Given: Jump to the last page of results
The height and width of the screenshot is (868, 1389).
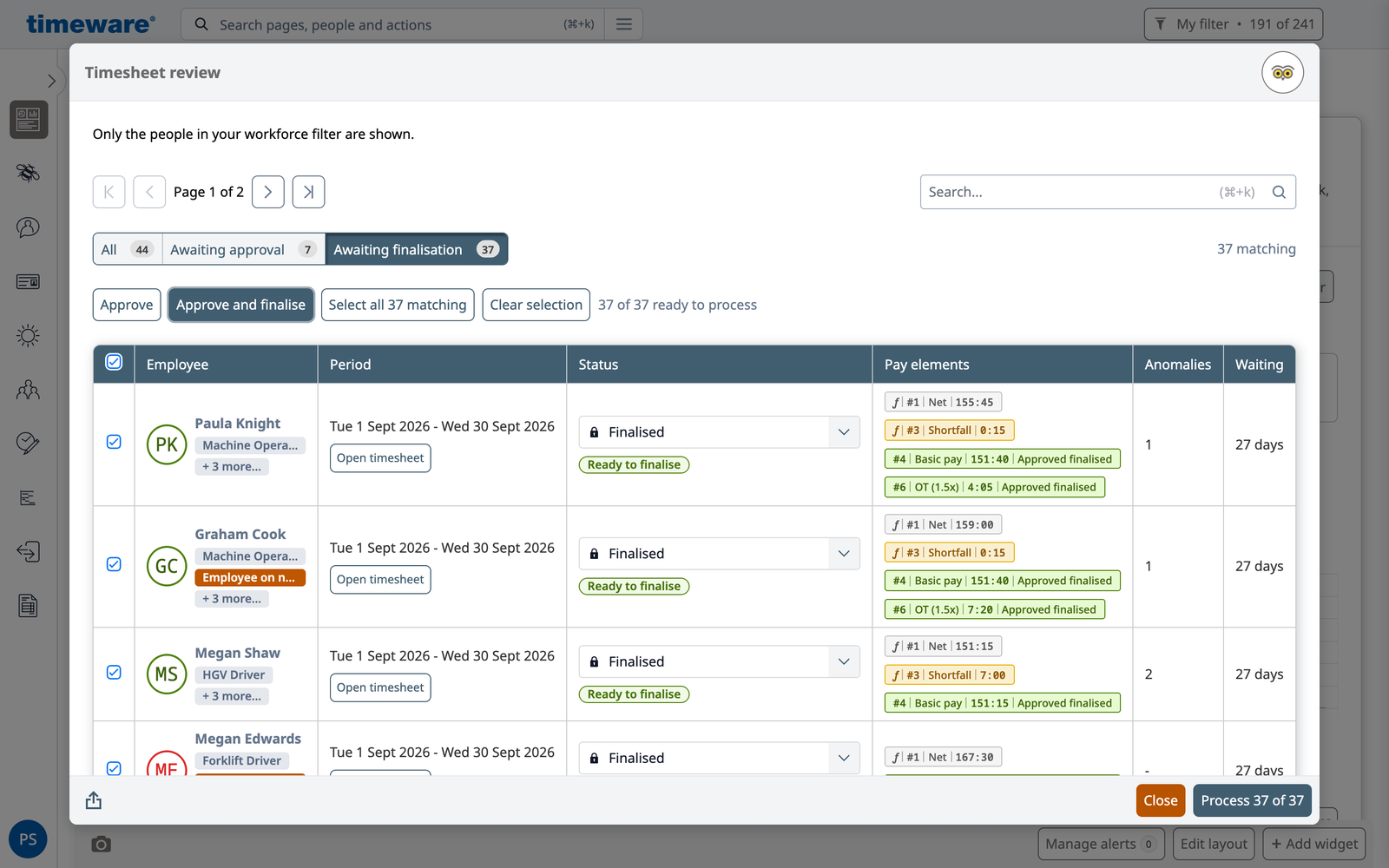Looking at the screenshot, I should [308, 192].
